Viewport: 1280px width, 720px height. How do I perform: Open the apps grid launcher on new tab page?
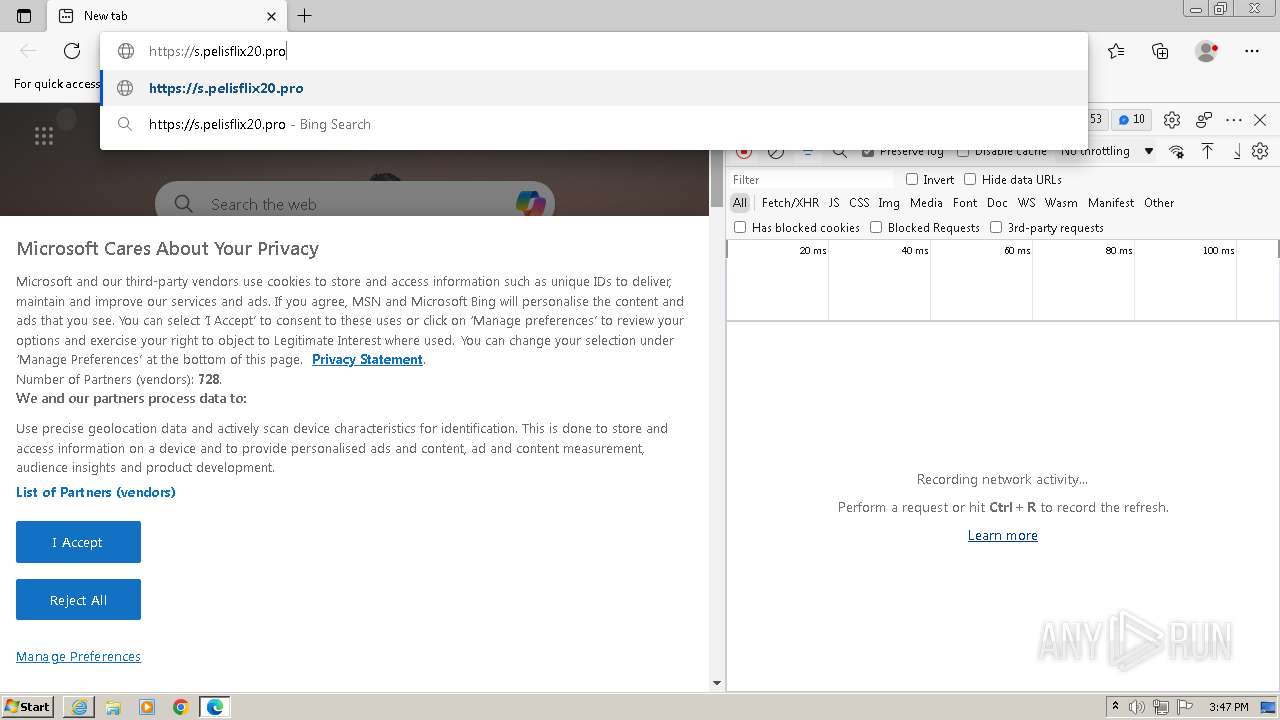pos(44,136)
